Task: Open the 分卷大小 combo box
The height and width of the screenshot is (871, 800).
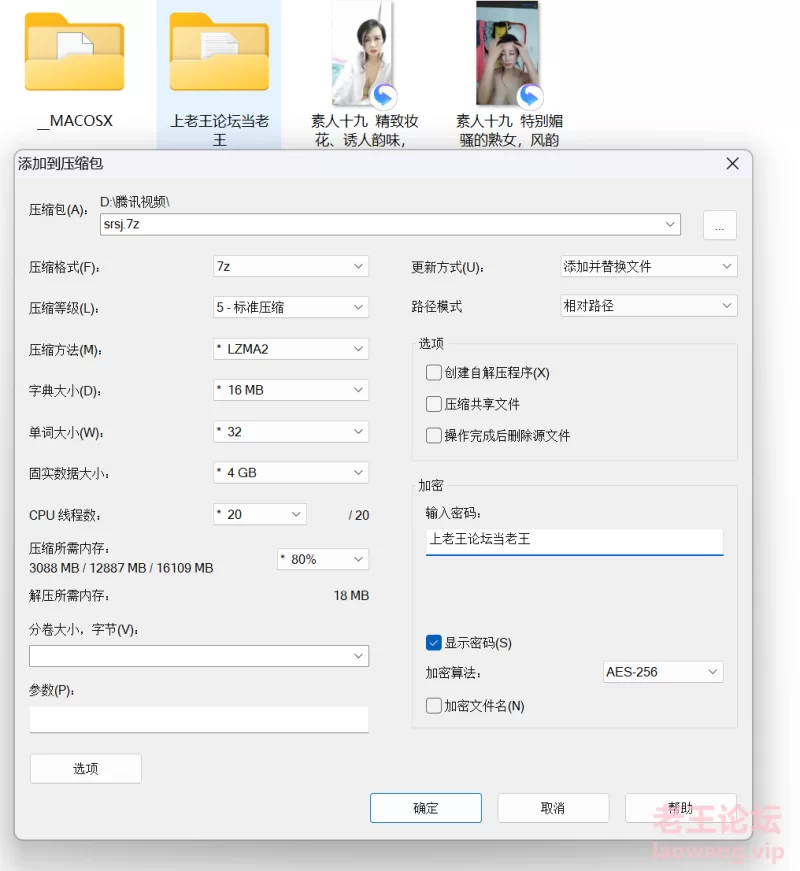Action: [199, 656]
